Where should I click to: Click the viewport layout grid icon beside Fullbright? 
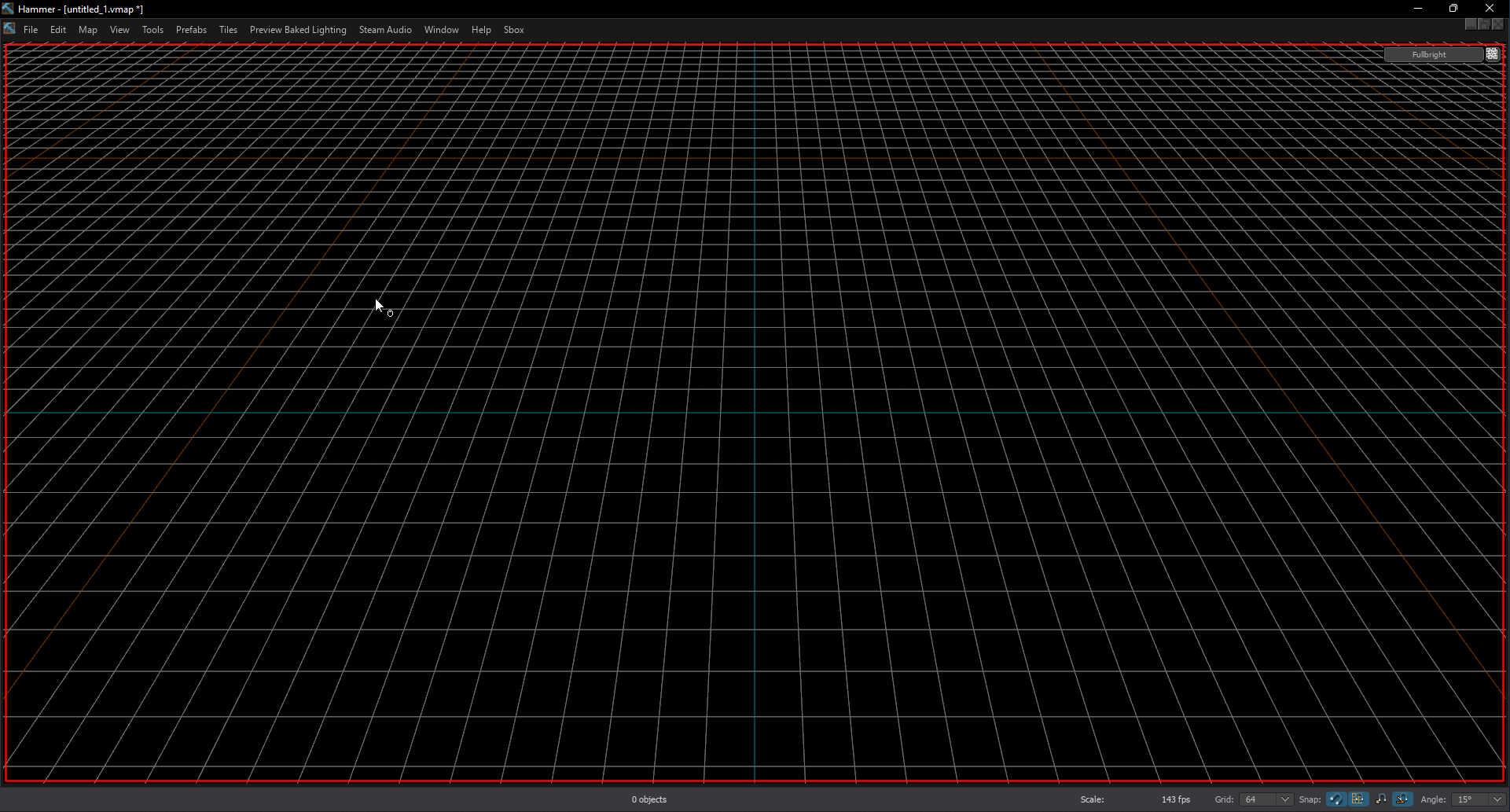(x=1493, y=53)
